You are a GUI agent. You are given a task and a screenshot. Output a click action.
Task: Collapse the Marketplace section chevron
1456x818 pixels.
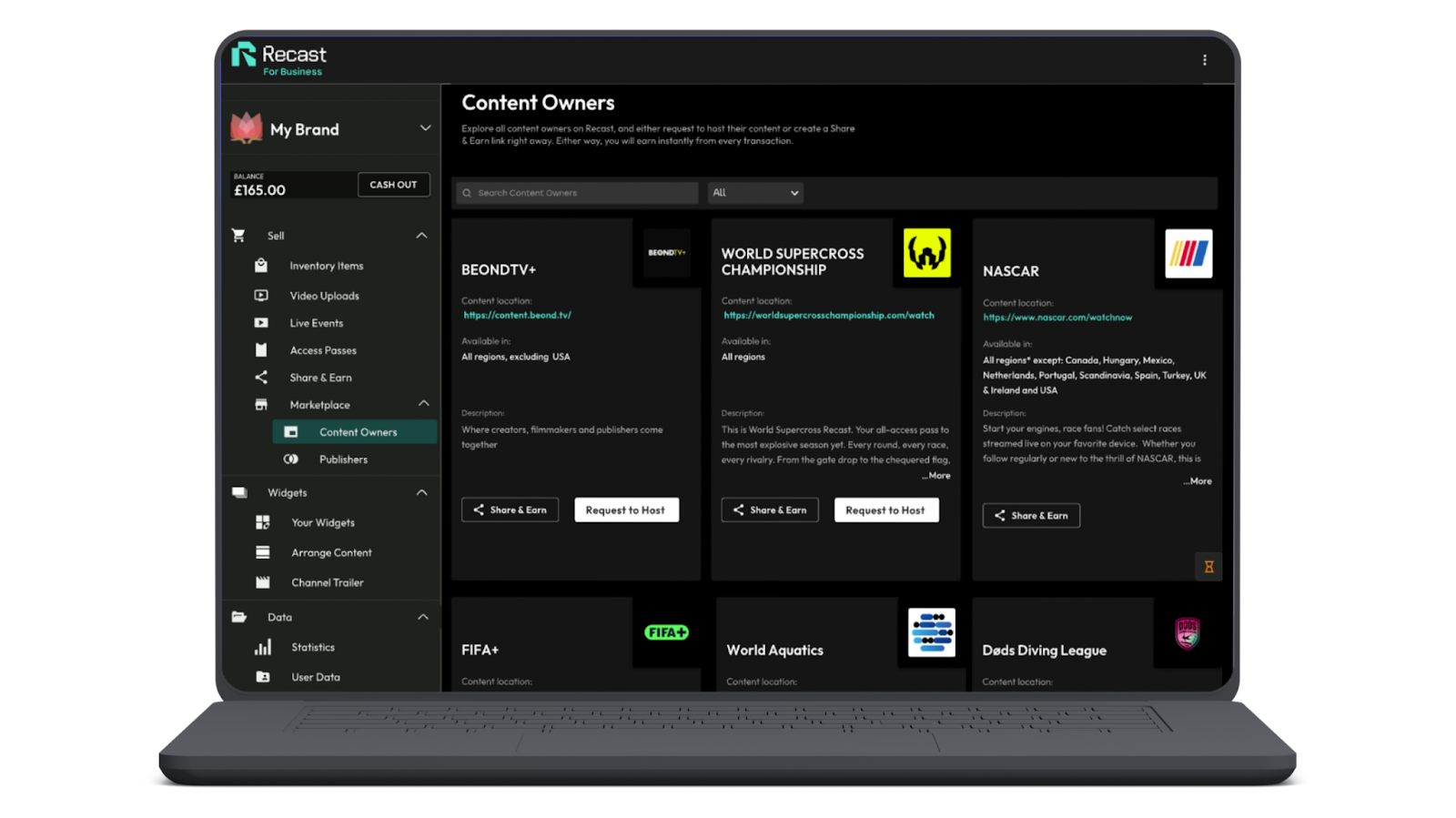click(423, 403)
